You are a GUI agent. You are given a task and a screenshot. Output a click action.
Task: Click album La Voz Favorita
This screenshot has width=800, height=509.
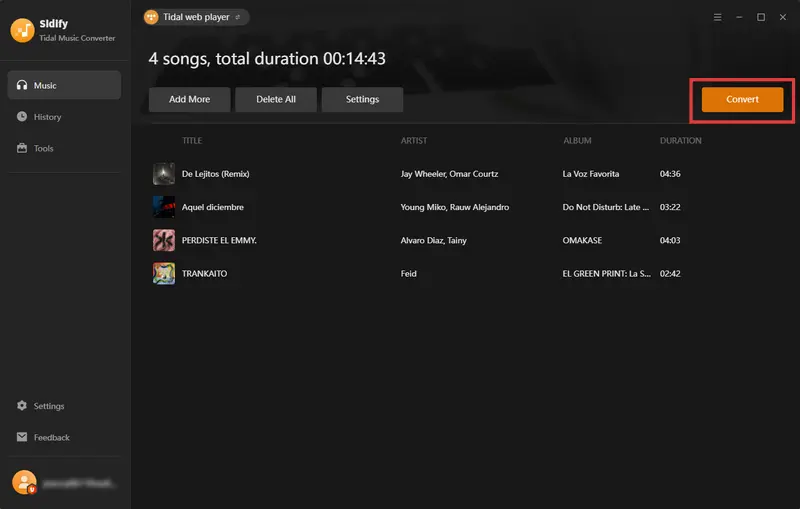click(591, 174)
